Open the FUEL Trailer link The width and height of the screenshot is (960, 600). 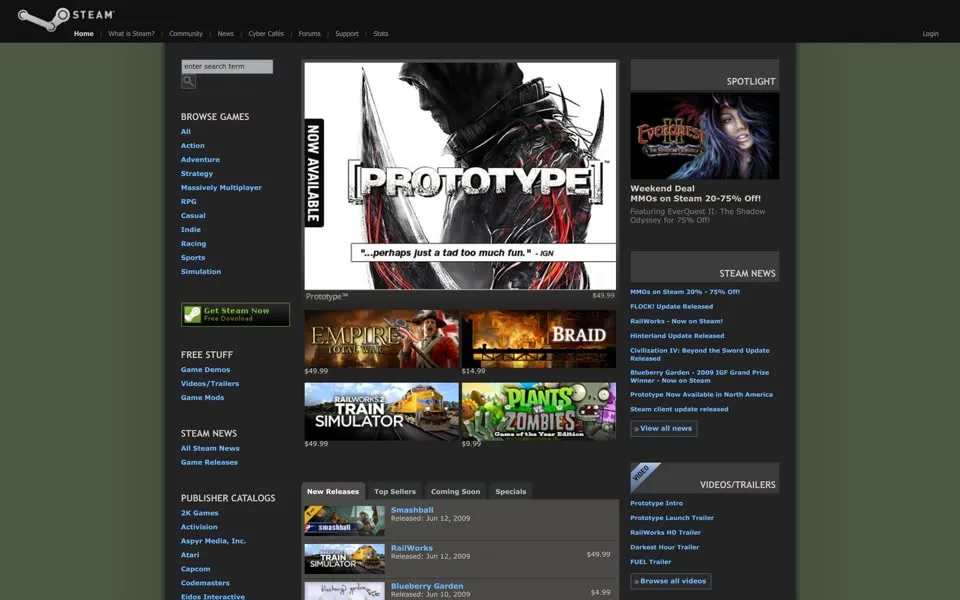650,562
